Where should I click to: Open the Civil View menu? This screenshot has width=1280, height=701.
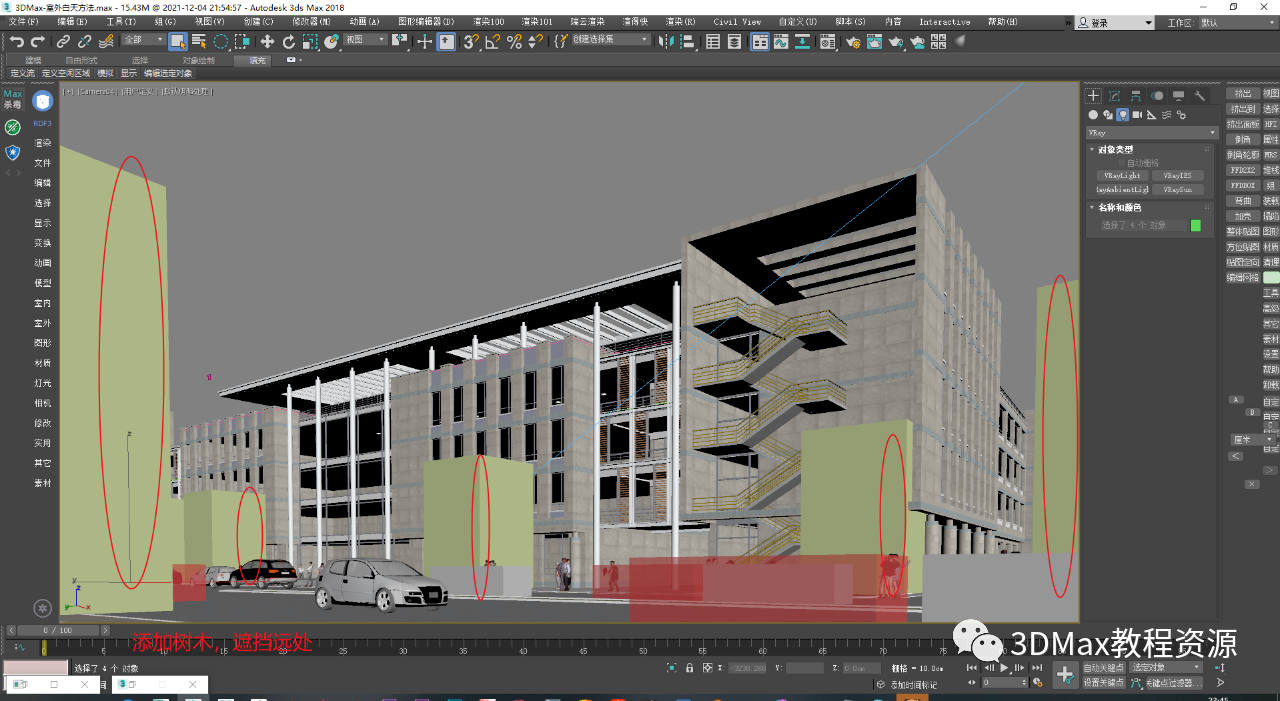[x=737, y=21]
